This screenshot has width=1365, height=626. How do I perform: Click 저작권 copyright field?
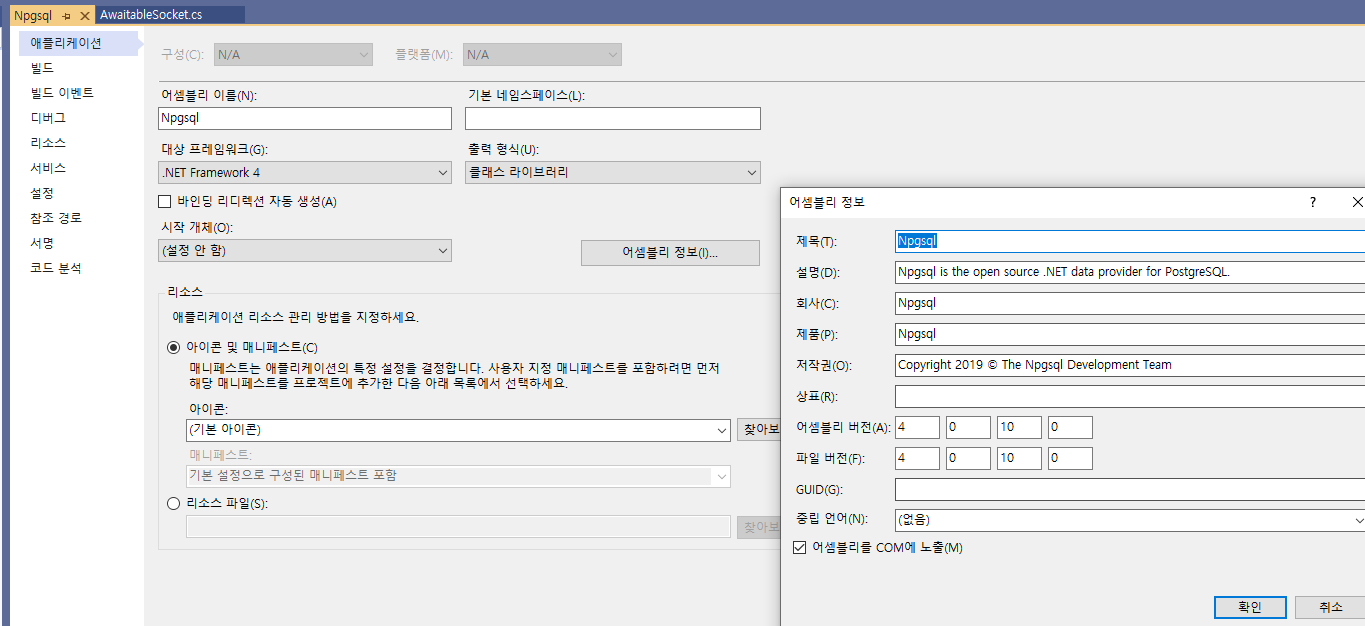(x=1130, y=365)
